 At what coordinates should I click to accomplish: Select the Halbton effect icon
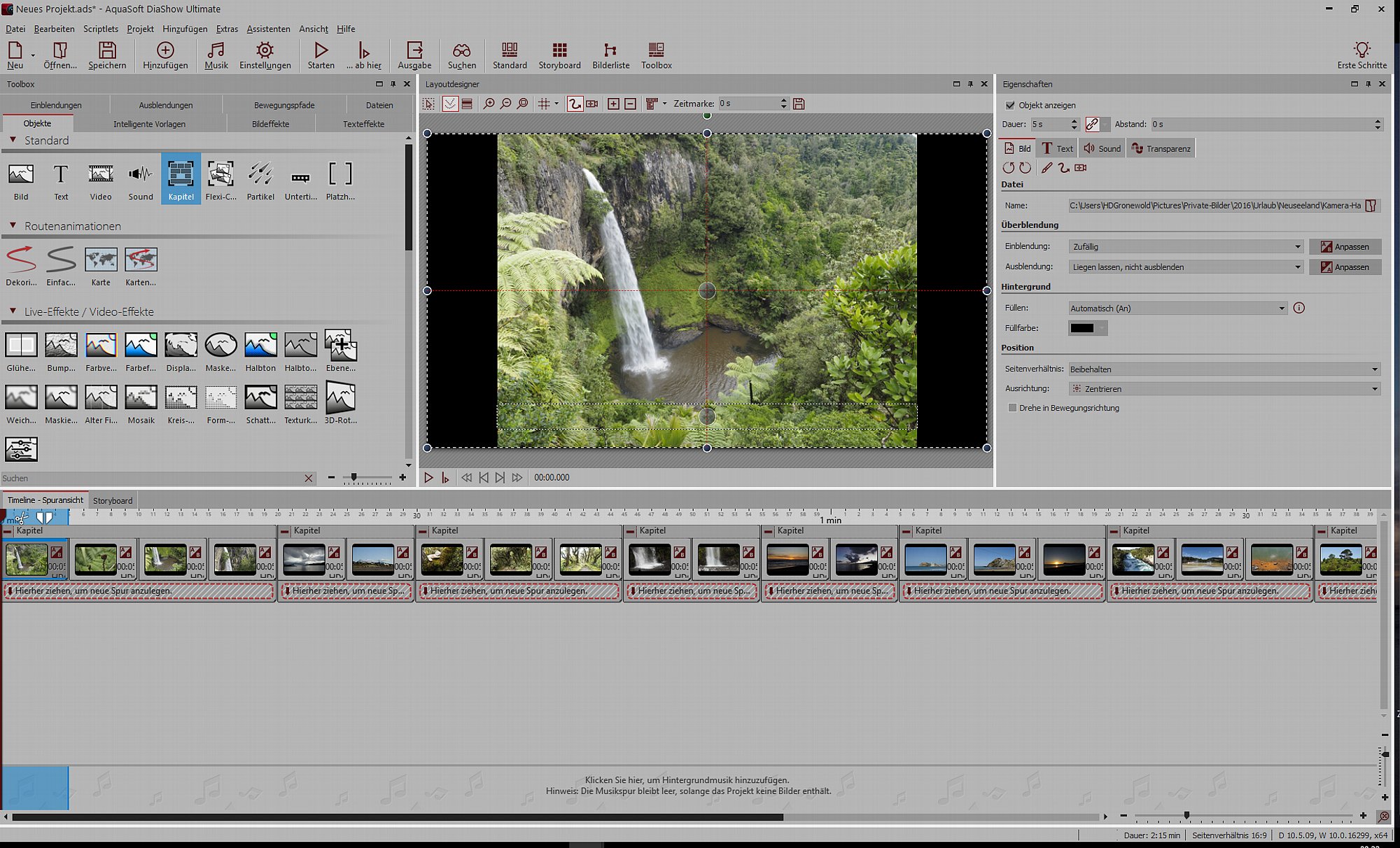tap(260, 351)
